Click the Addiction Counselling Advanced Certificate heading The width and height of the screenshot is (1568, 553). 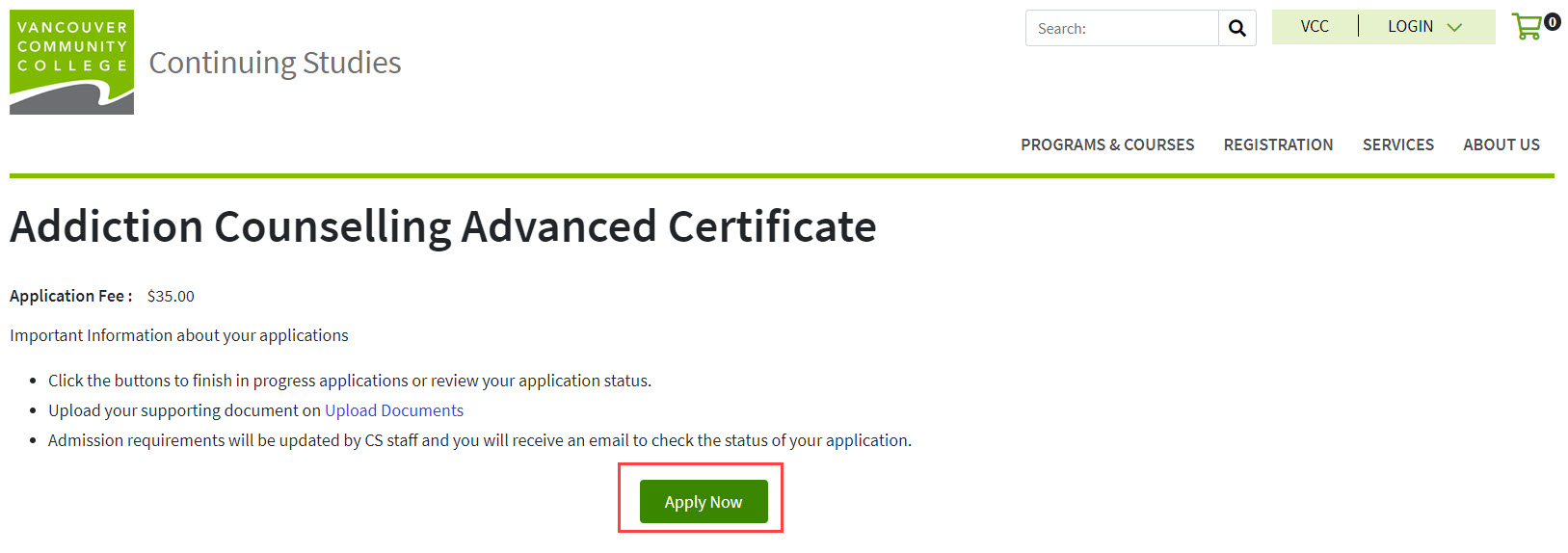pyautogui.click(x=443, y=227)
